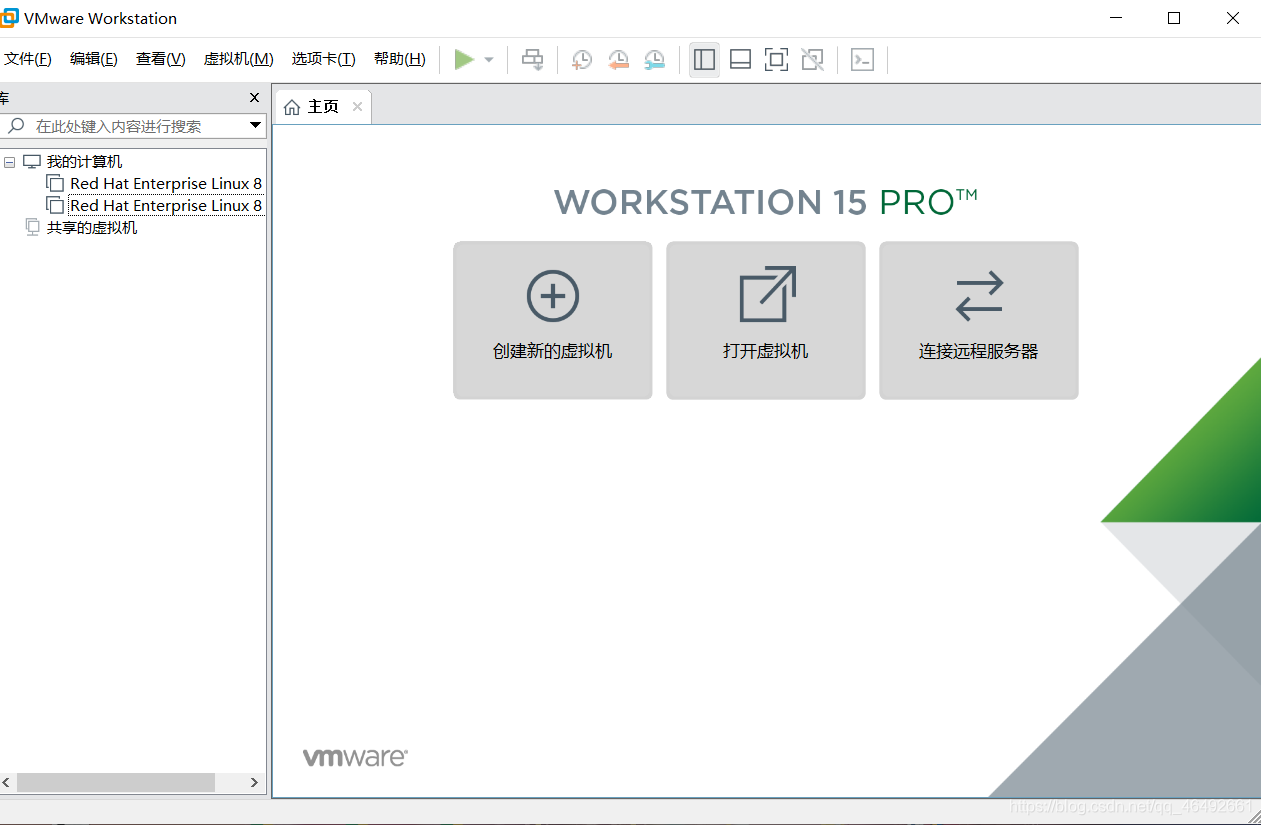This screenshot has height=825, width=1261.
Task: Minimize the VMware Workstation window
Action: tap(1117, 18)
